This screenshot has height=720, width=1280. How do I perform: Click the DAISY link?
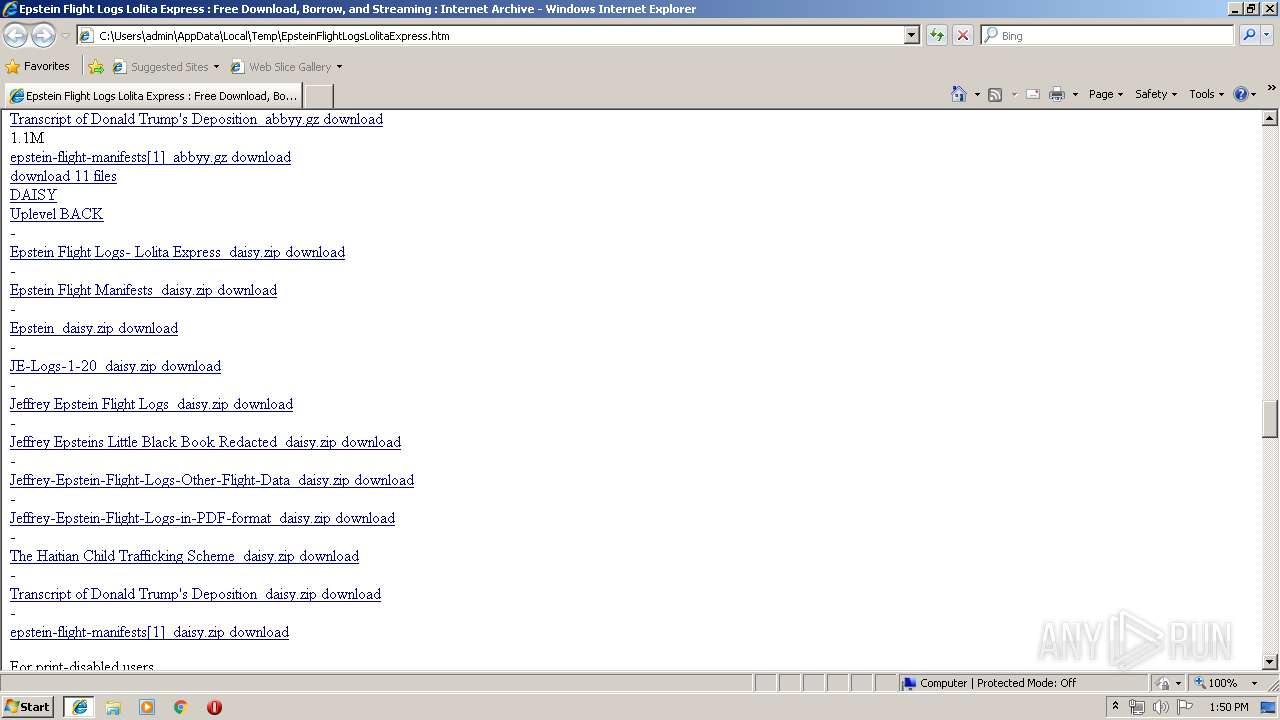coord(33,195)
